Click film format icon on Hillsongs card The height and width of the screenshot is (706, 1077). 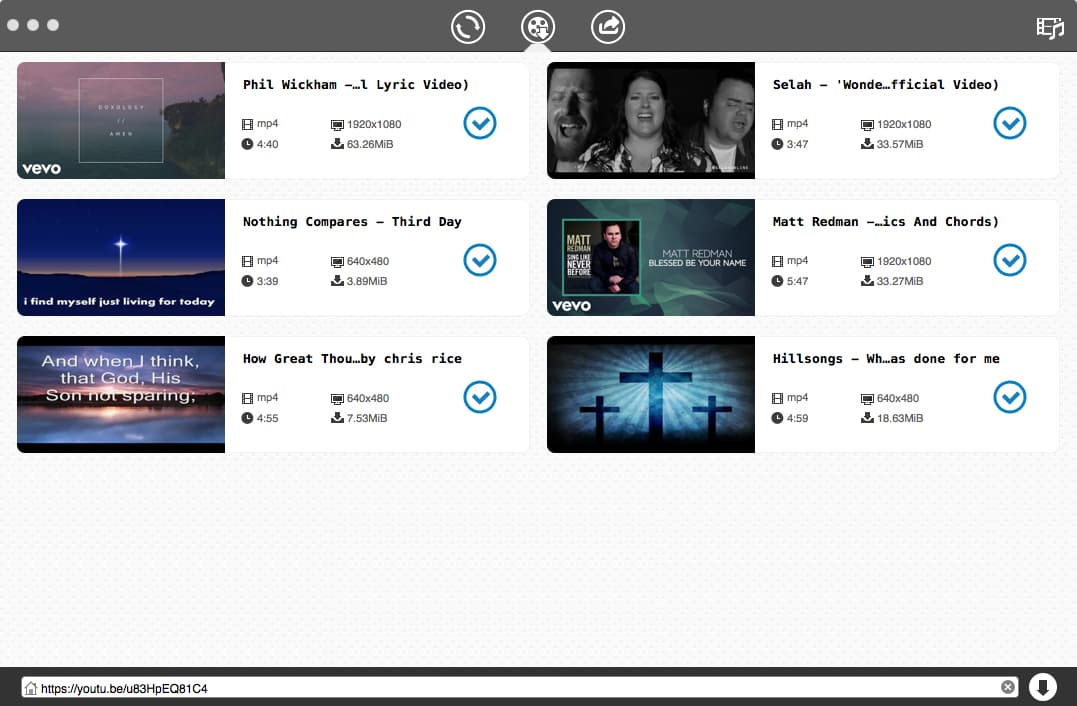pos(778,398)
